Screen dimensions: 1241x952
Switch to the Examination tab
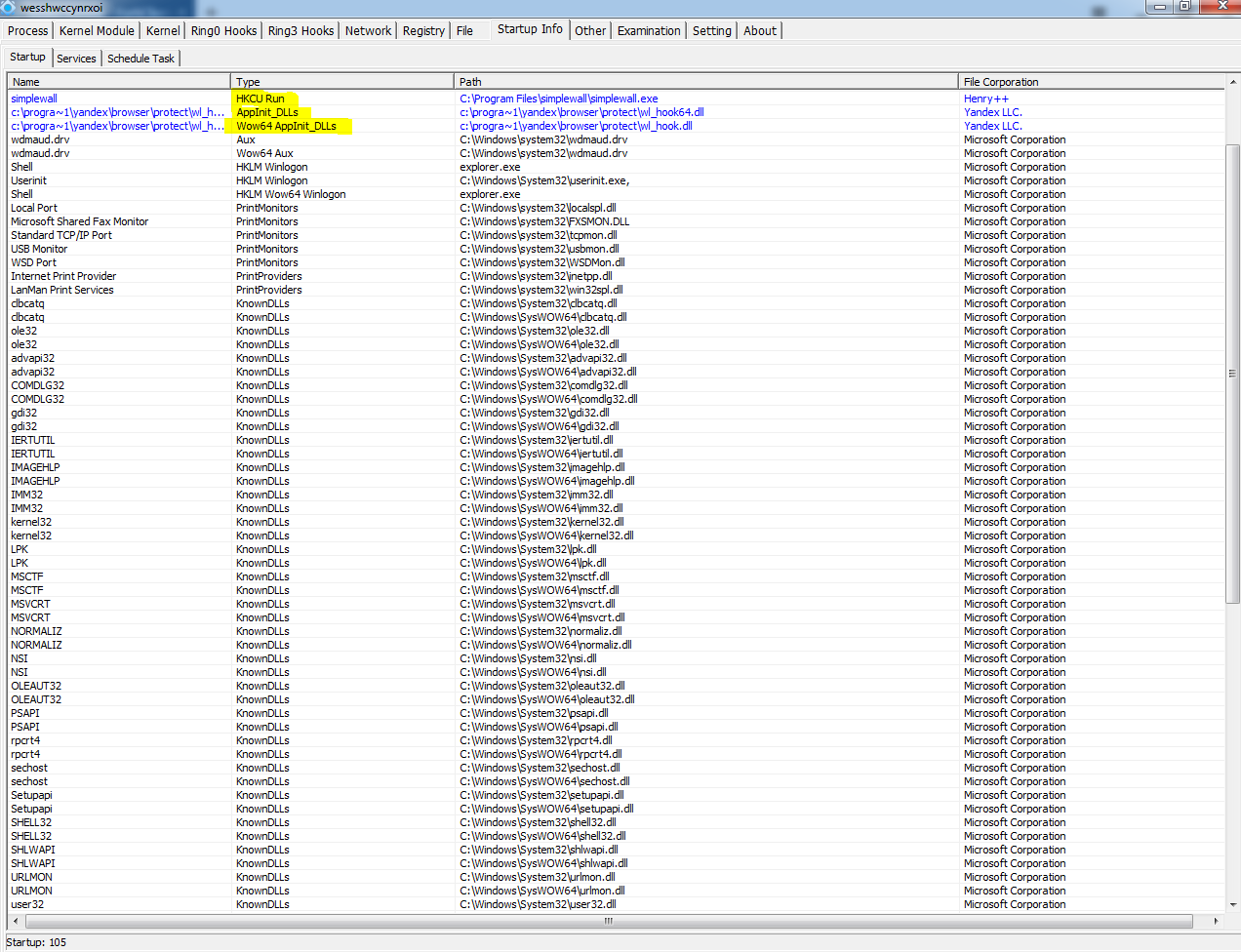pyautogui.click(x=649, y=30)
